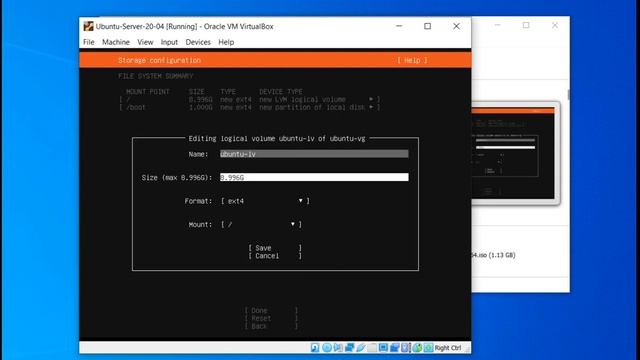640x360 pixels.
Task: Open the Mount point dropdown
Action: (x=261, y=224)
